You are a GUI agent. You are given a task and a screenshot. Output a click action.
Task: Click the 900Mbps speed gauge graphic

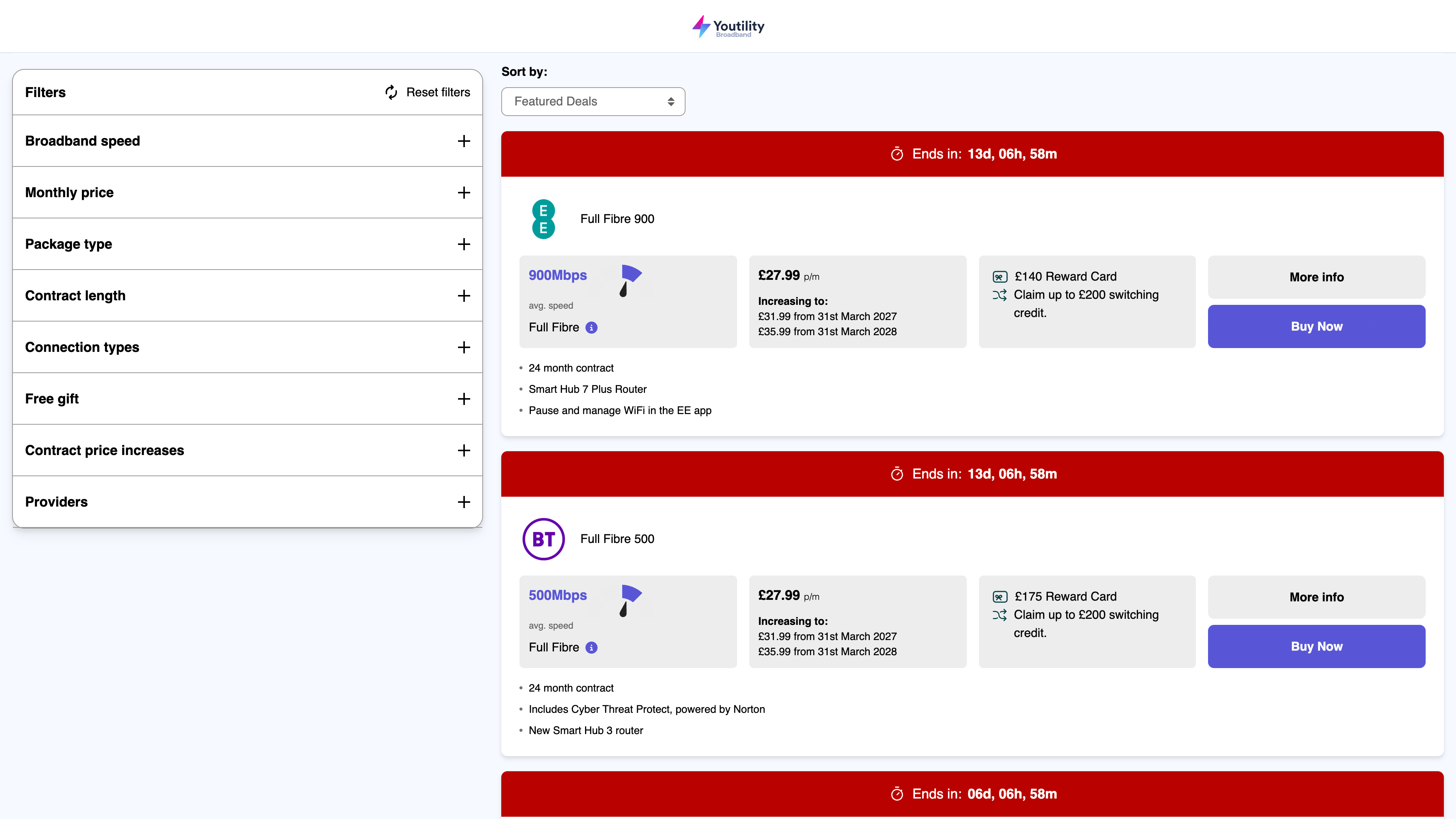(x=631, y=281)
